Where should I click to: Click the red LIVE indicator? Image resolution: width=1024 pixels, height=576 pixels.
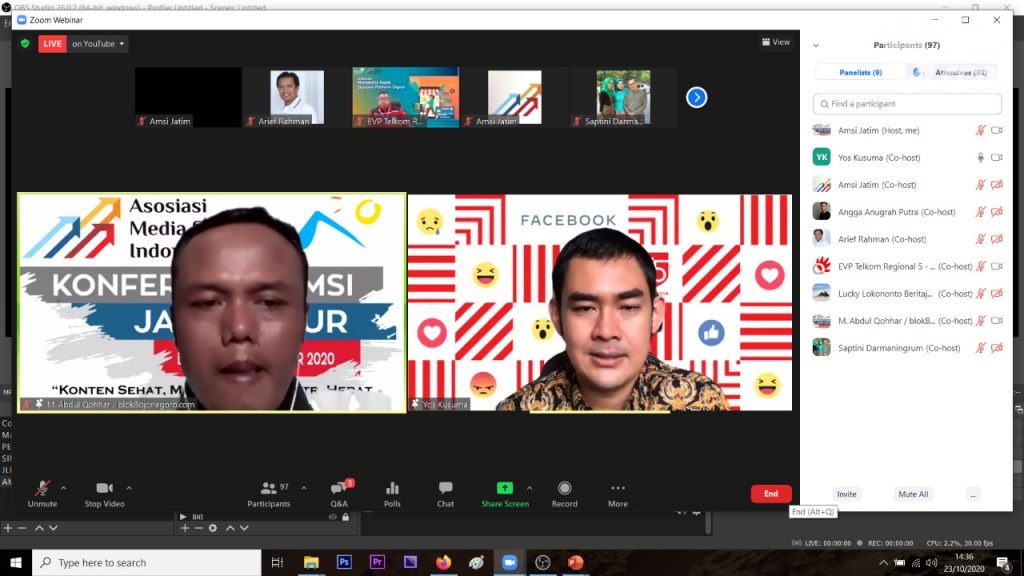pos(52,44)
